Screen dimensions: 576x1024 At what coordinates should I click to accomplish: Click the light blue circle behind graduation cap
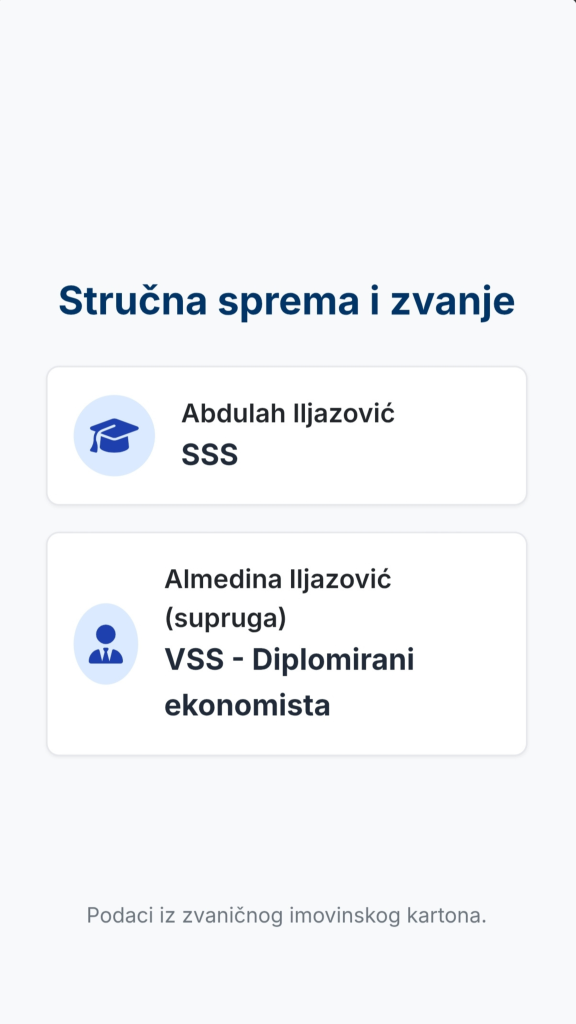point(114,436)
